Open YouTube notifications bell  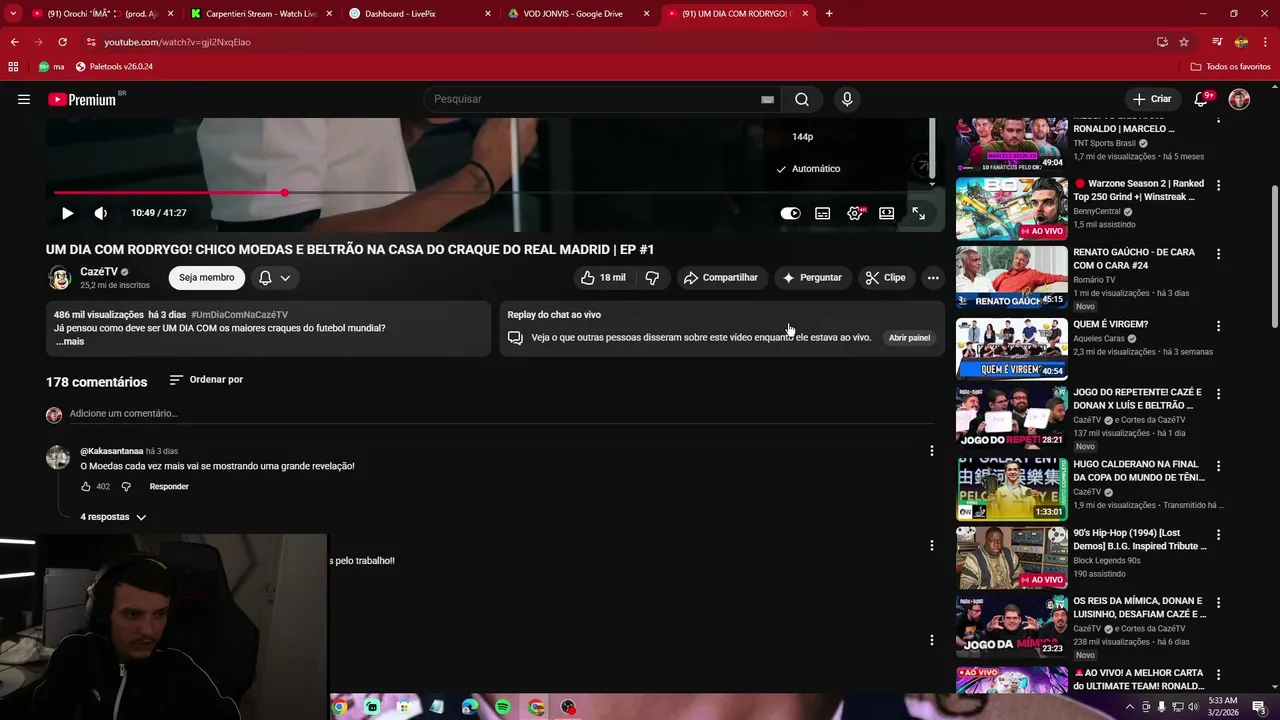pyautogui.click(x=1202, y=99)
